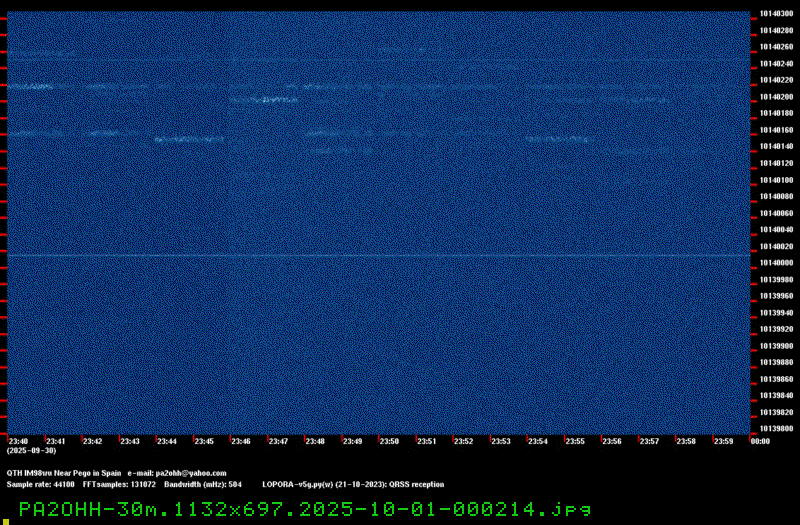Click the 10140200 frequency label
Image resolution: width=800 pixels, height=525 pixels.
point(776,97)
